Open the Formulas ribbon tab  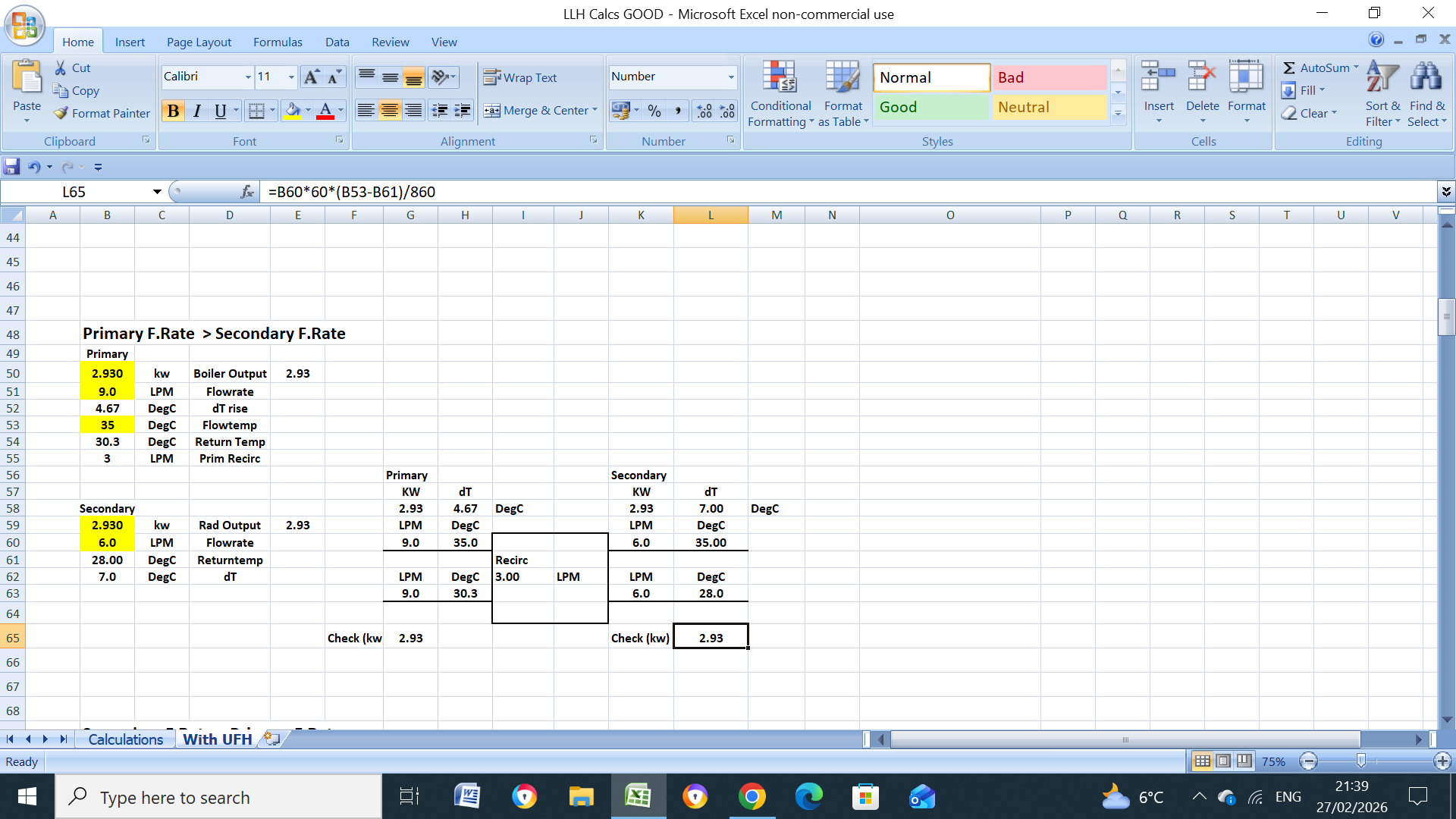click(x=278, y=42)
